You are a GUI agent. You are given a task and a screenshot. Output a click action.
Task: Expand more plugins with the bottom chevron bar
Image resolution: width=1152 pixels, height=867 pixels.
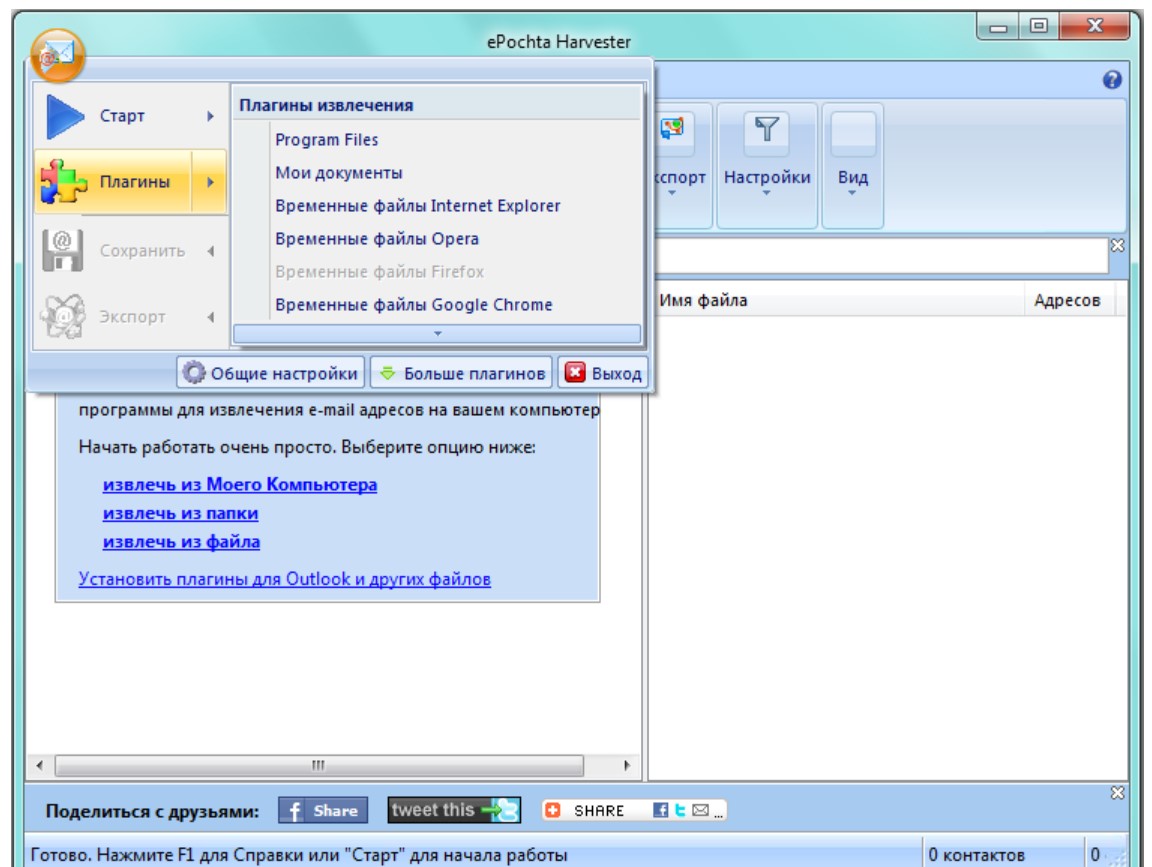coord(437,334)
